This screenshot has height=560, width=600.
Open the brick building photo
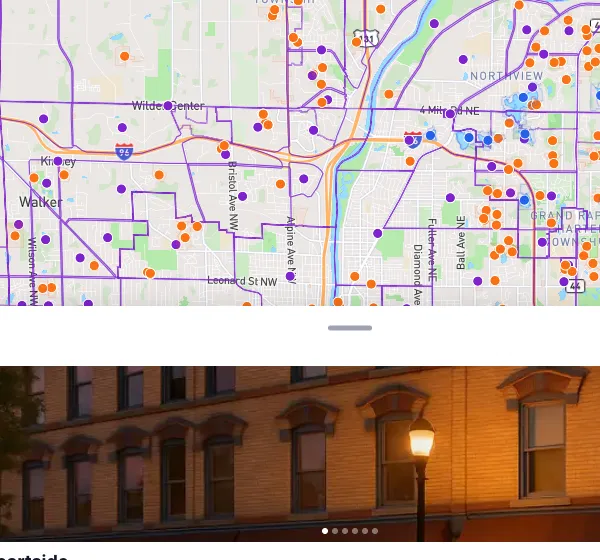[300, 454]
